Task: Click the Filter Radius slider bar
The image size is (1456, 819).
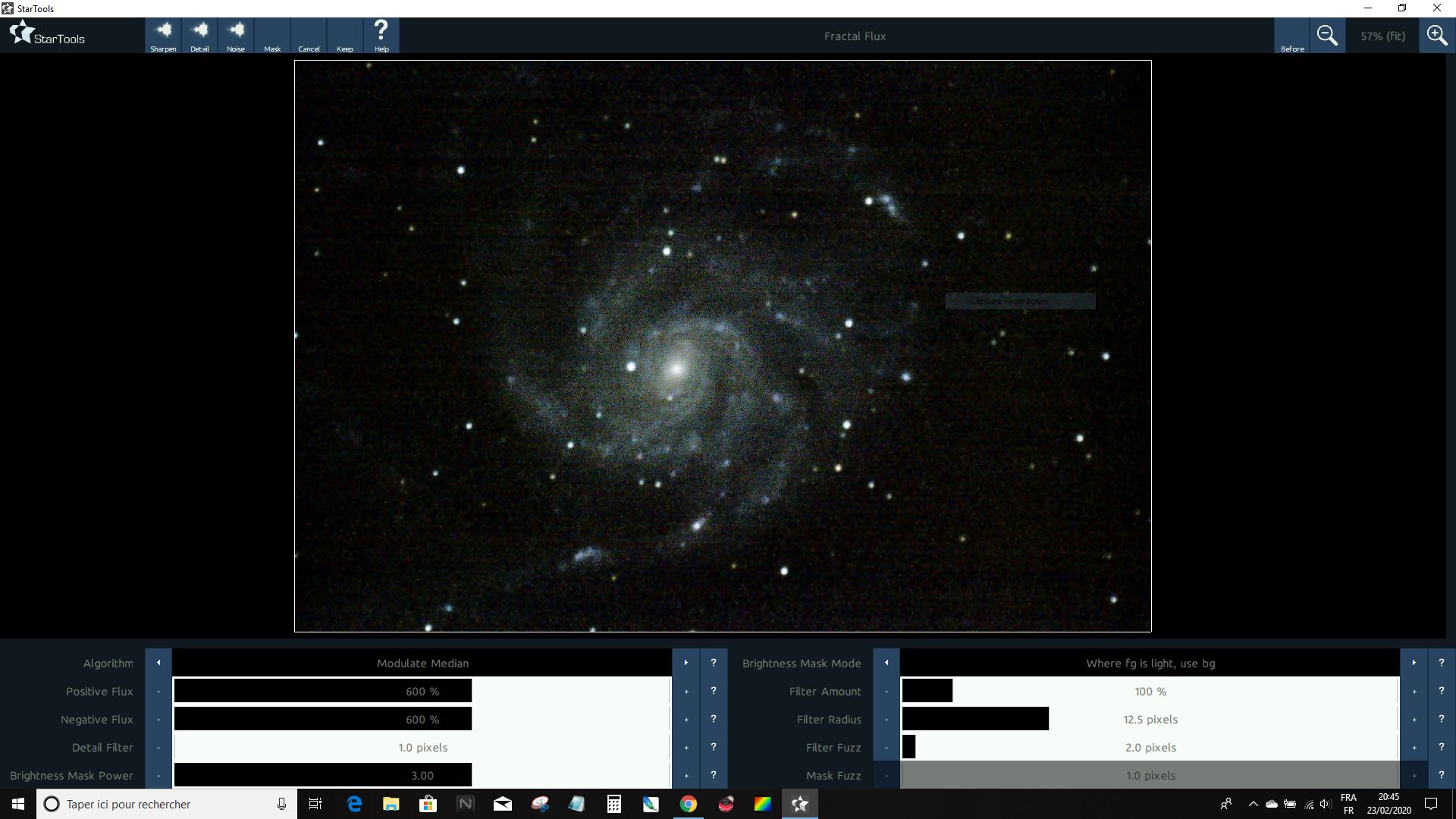Action: point(1150,719)
